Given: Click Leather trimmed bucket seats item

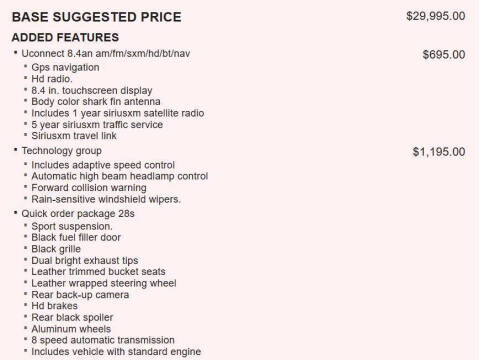Looking at the screenshot, I should tap(98, 272).
